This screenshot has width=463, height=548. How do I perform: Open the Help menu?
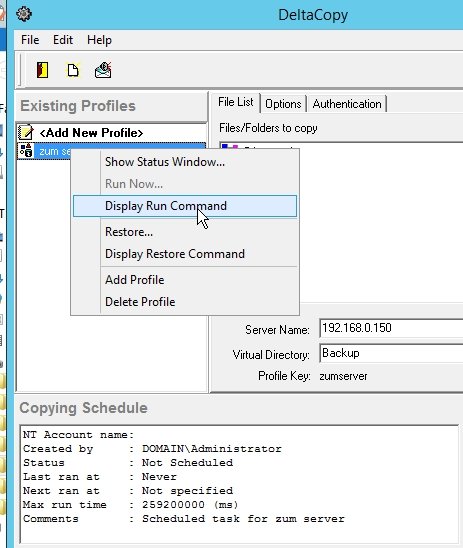[99, 40]
